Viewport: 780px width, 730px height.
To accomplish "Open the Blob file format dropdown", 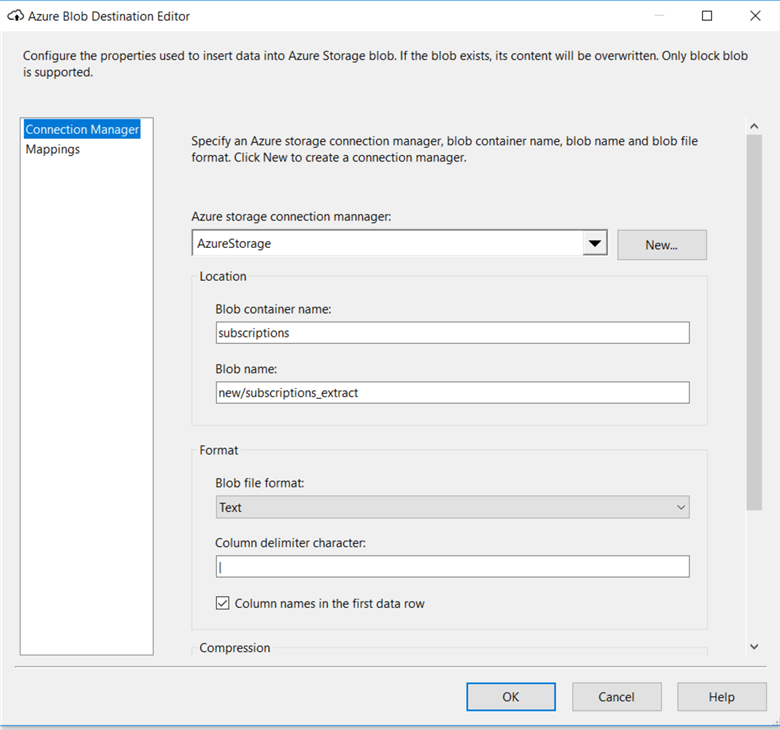I will [x=453, y=507].
